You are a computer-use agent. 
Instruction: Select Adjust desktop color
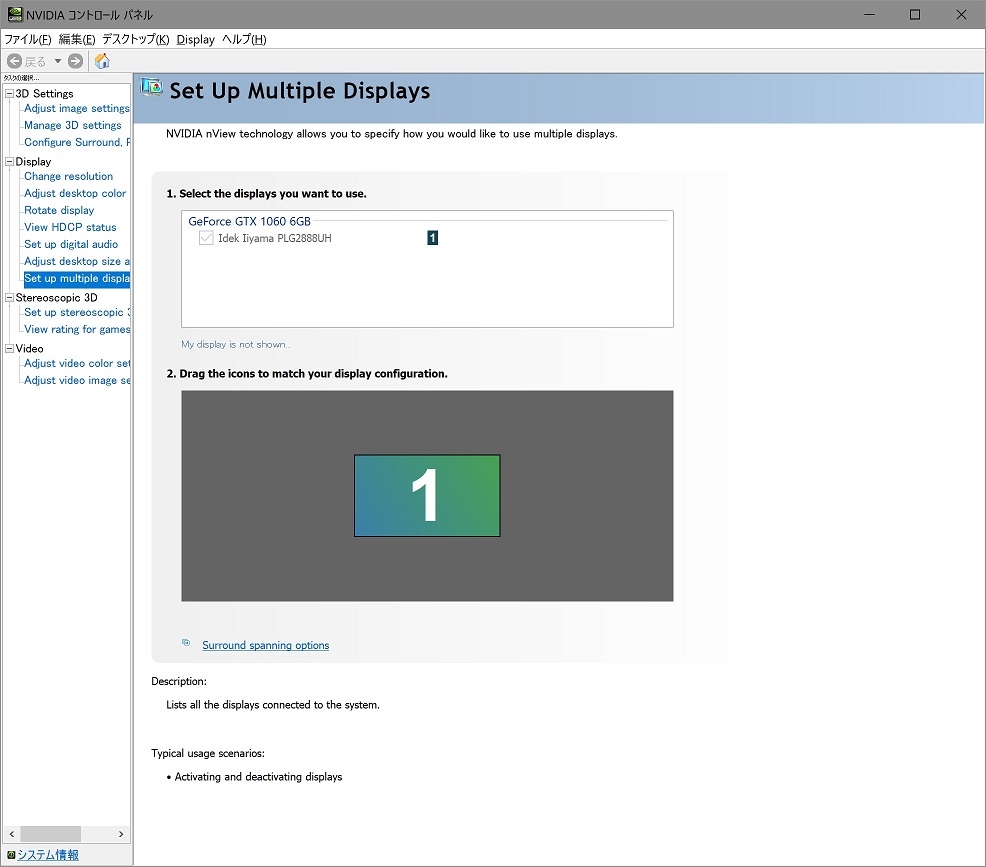pyautogui.click(x=75, y=193)
